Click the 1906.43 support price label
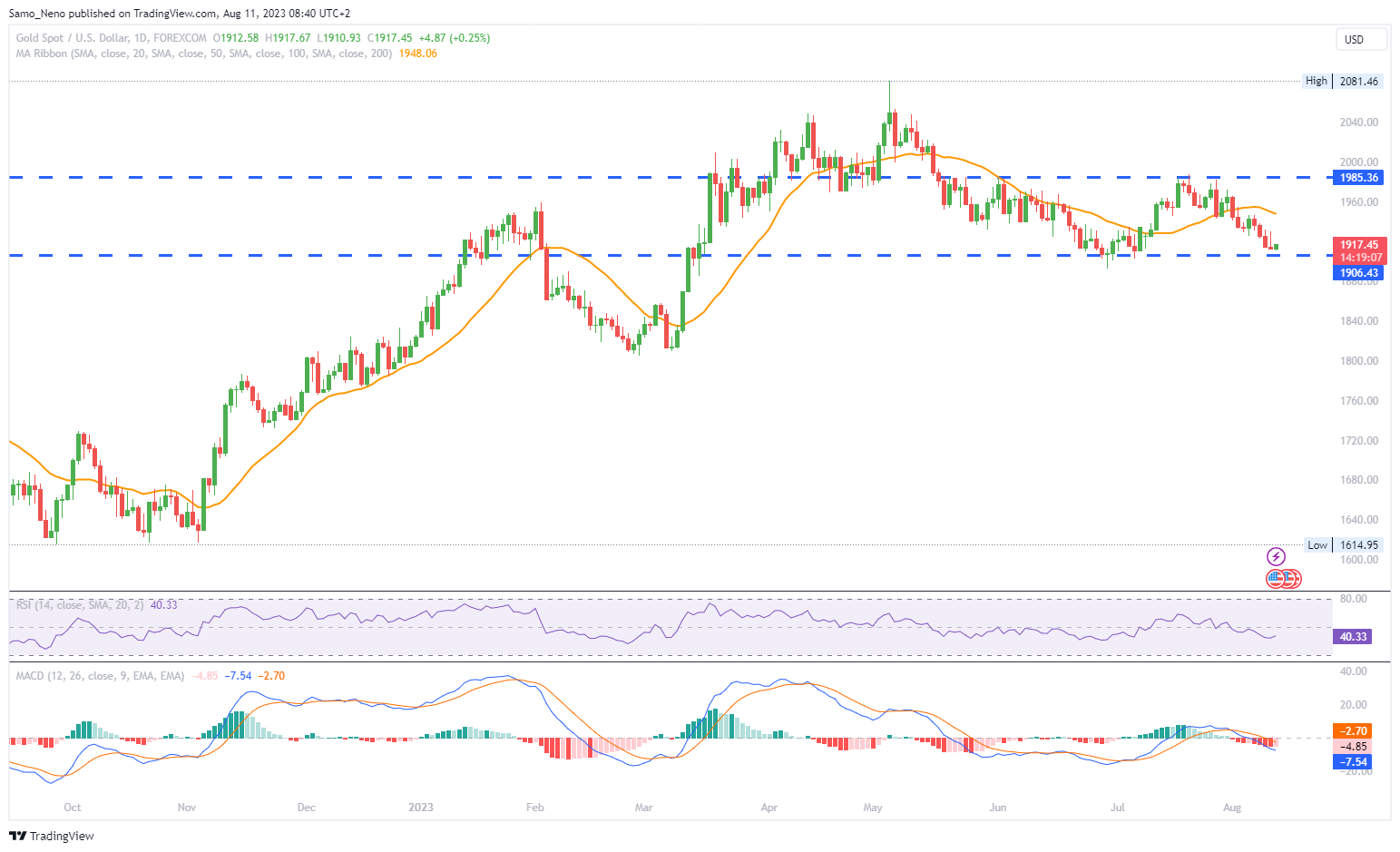The image size is (1400, 852). click(1358, 273)
